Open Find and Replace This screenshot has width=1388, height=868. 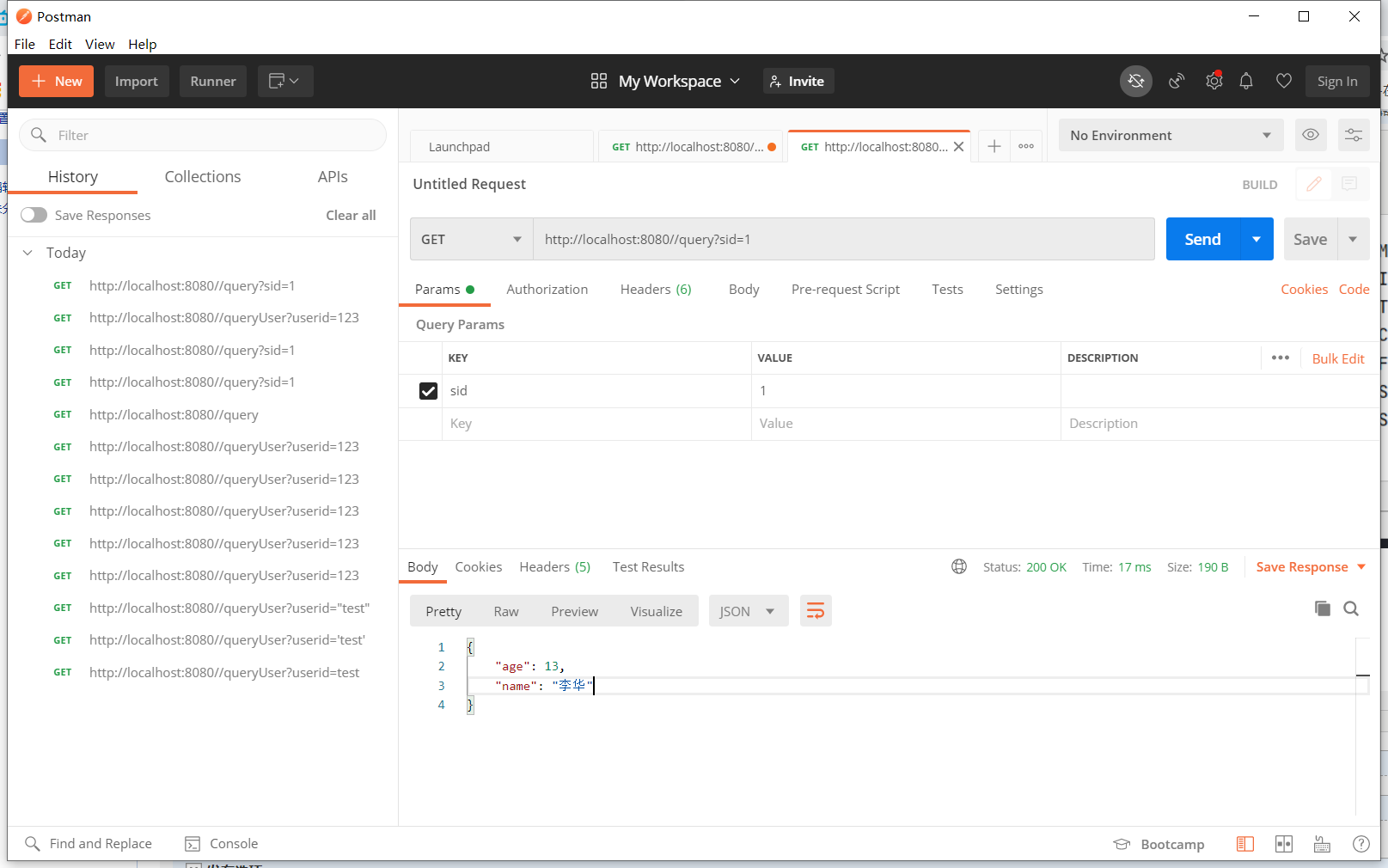89,844
